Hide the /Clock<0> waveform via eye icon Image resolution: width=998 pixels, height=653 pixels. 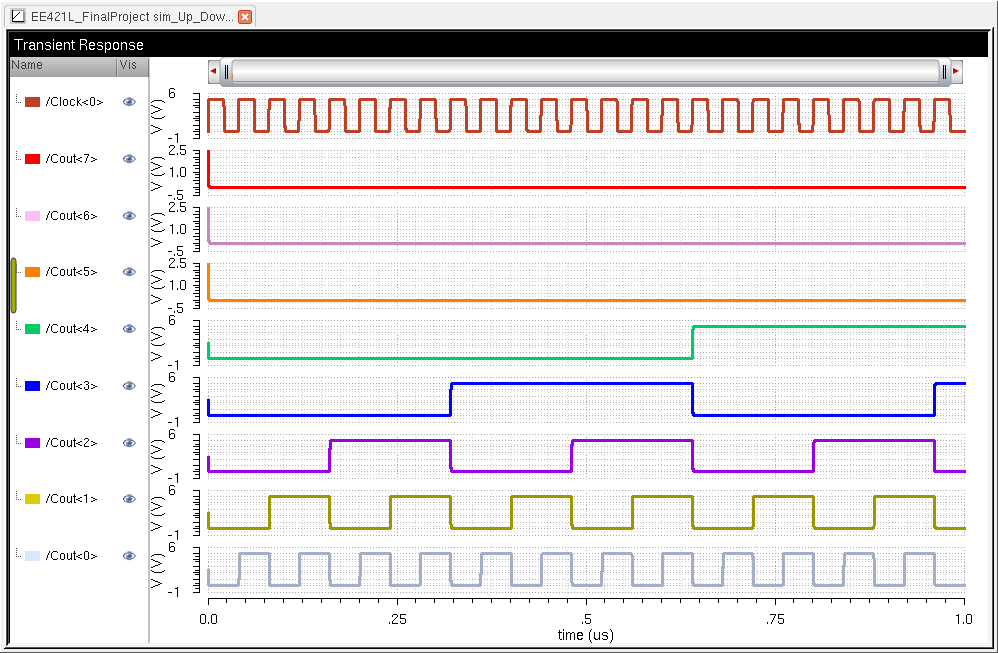tap(128, 102)
